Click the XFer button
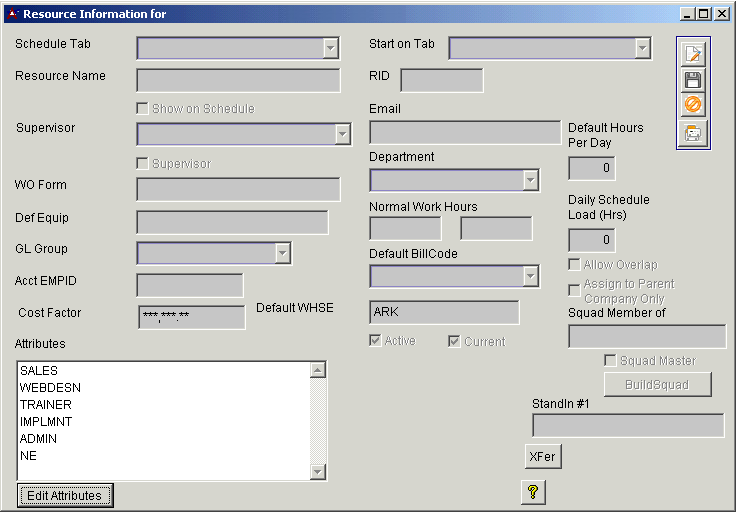 click(543, 456)
